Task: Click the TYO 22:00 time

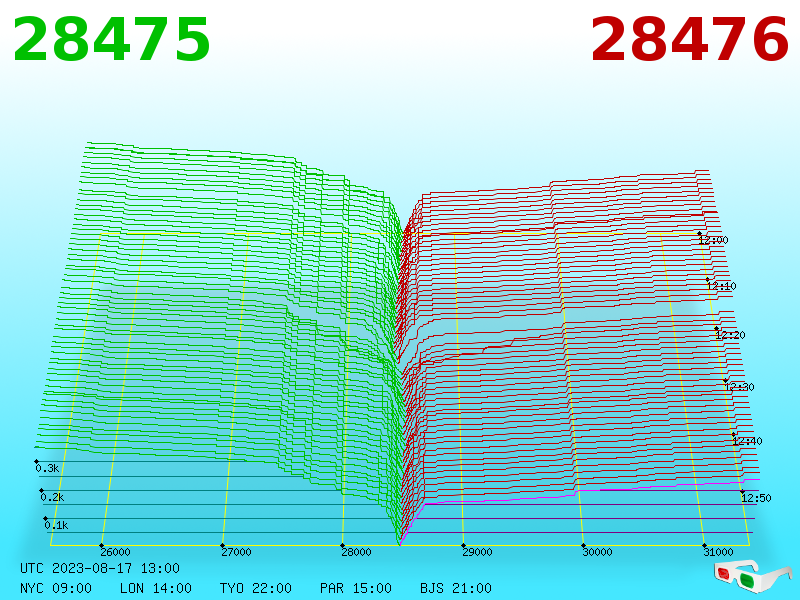Action: point(256,588)
